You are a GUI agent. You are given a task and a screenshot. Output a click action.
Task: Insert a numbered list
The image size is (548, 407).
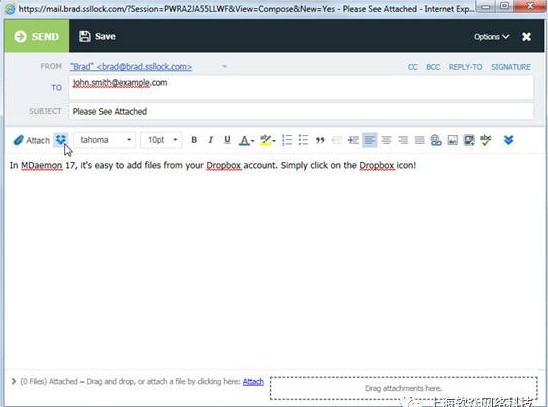[287, 140]
